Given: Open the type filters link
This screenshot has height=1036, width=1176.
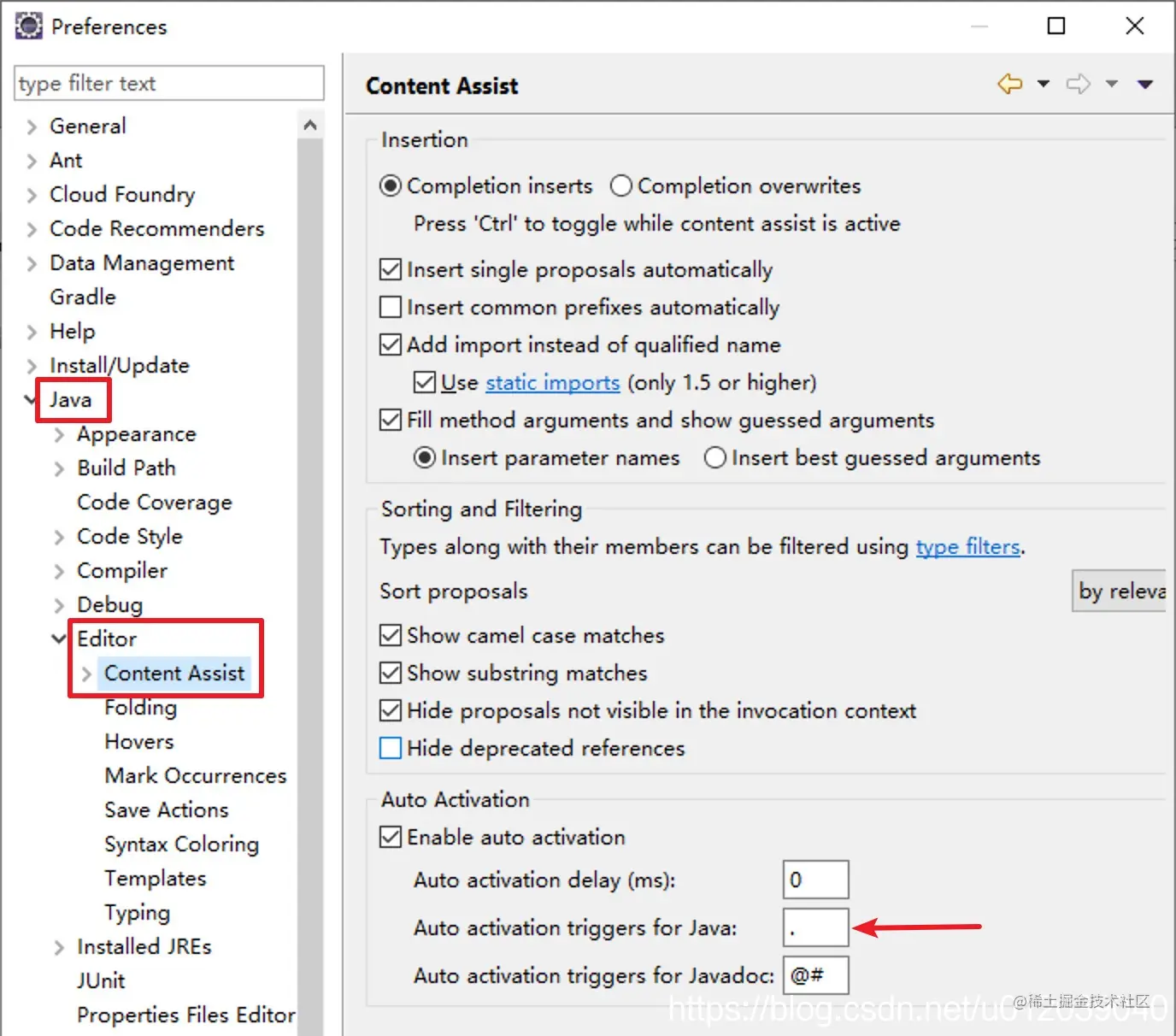Looking at the screenshot, I should pos(968,546).
